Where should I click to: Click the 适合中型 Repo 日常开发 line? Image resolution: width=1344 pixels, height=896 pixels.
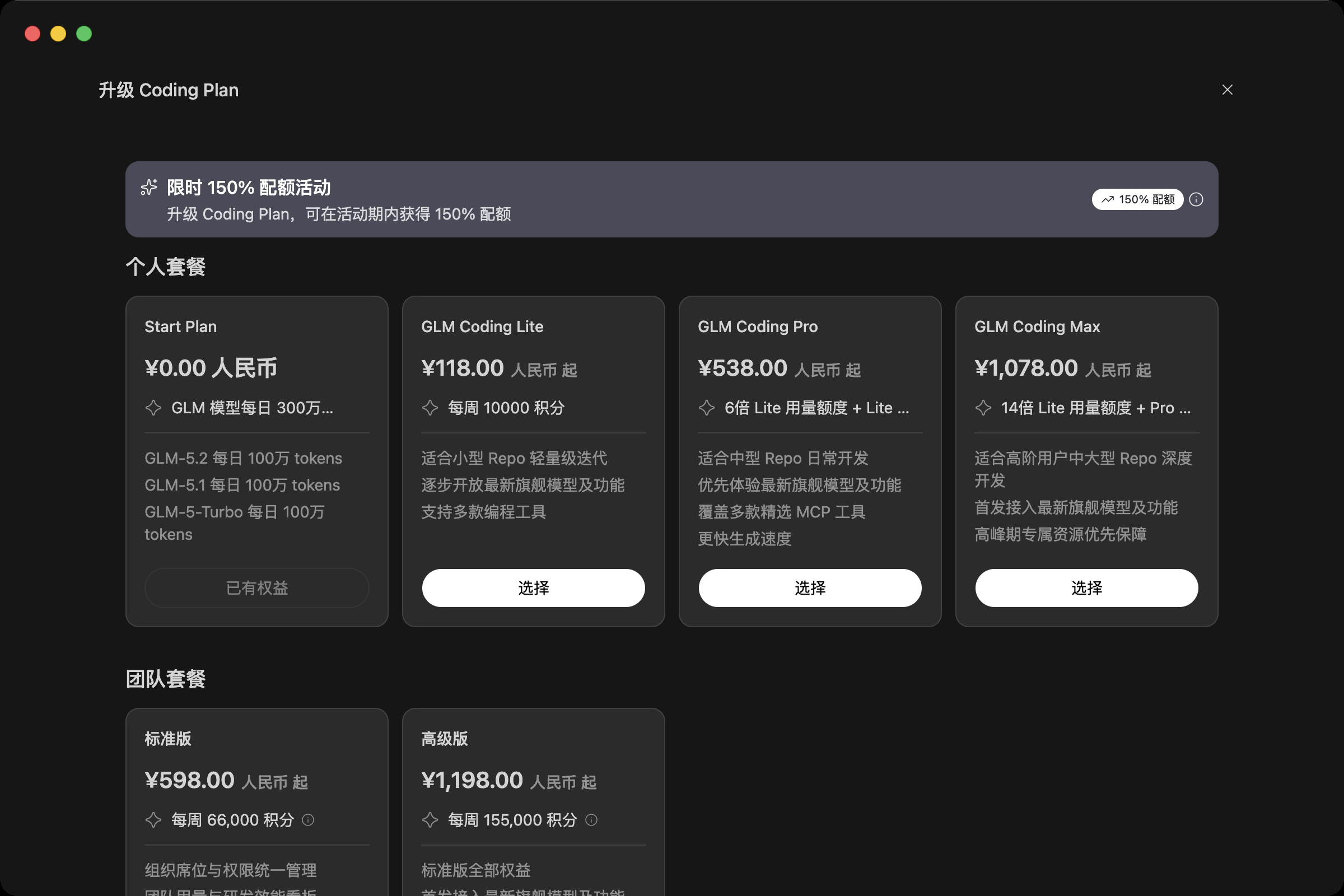783,458
